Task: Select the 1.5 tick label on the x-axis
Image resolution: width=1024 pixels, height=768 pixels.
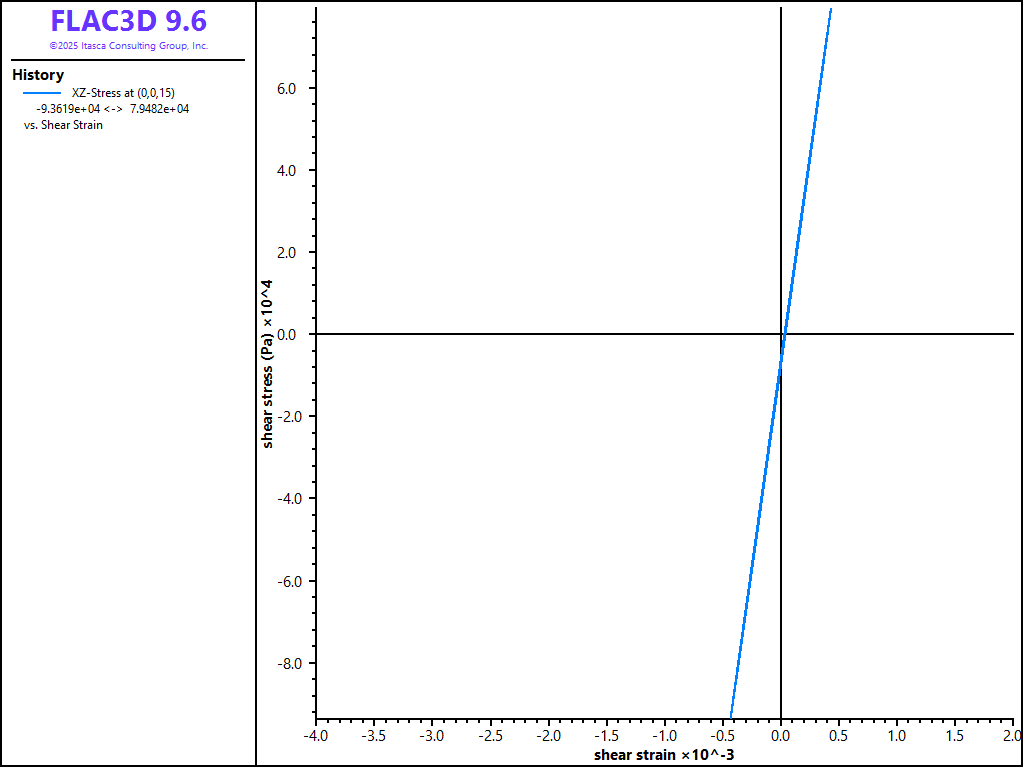Action: pos(955,736)
